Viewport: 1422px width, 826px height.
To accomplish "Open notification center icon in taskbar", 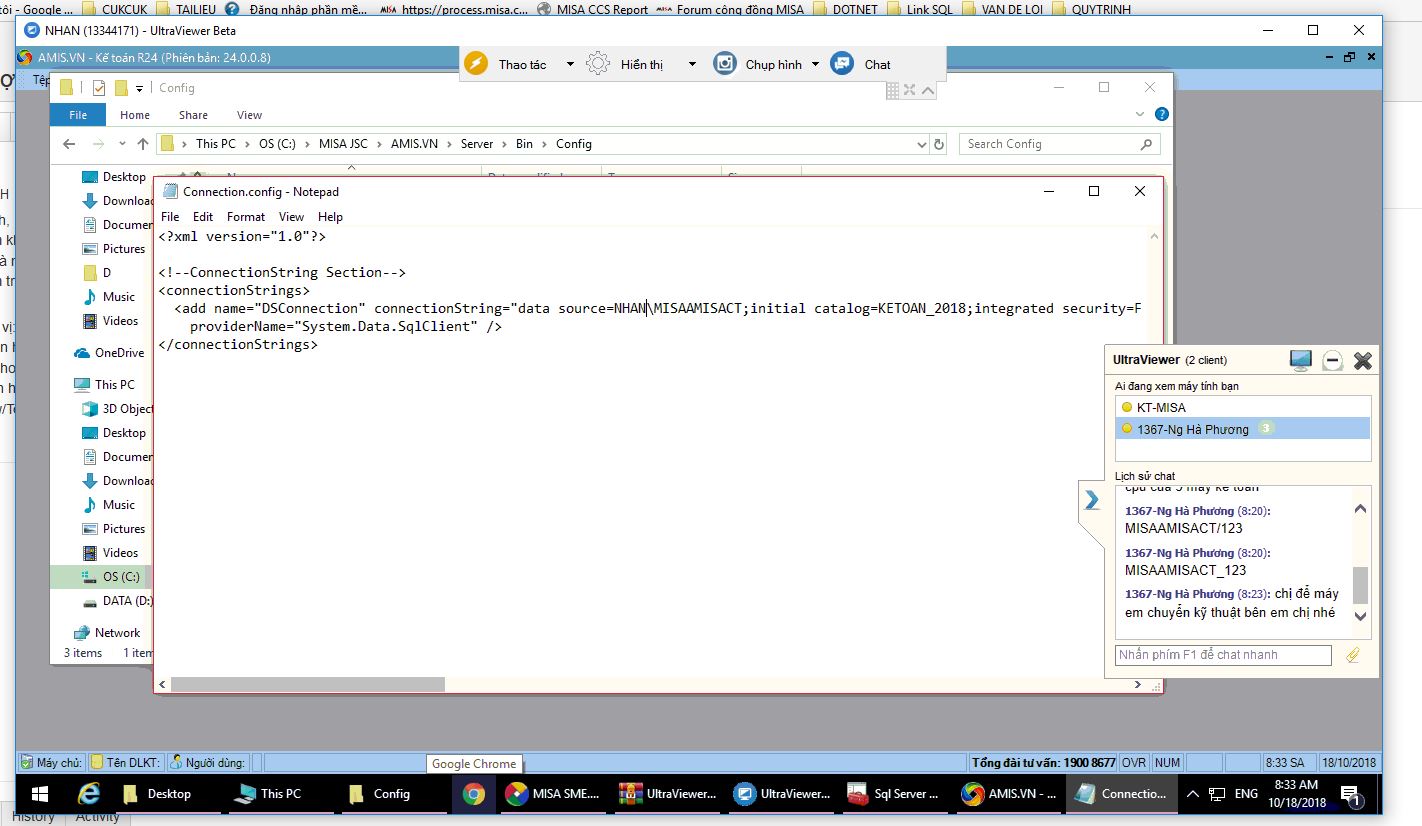I will [x=1353, y=796].
